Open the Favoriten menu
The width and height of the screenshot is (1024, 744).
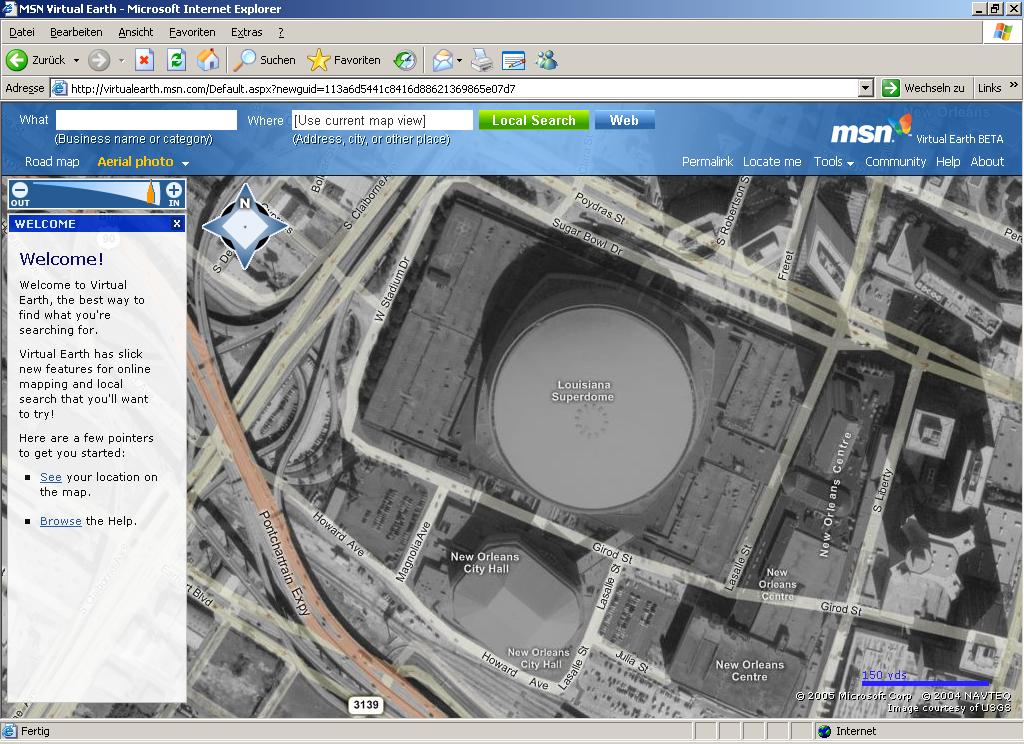[x=192, y=32]
